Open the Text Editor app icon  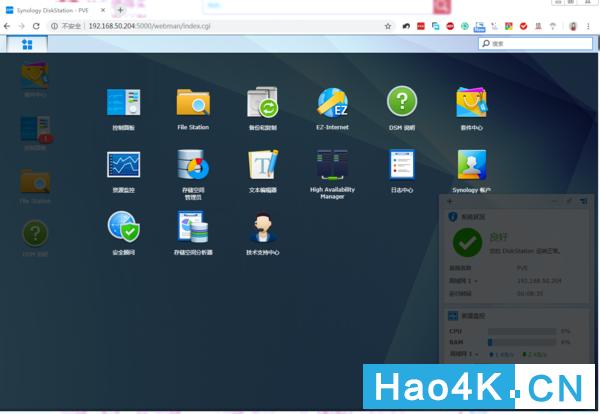262,165
